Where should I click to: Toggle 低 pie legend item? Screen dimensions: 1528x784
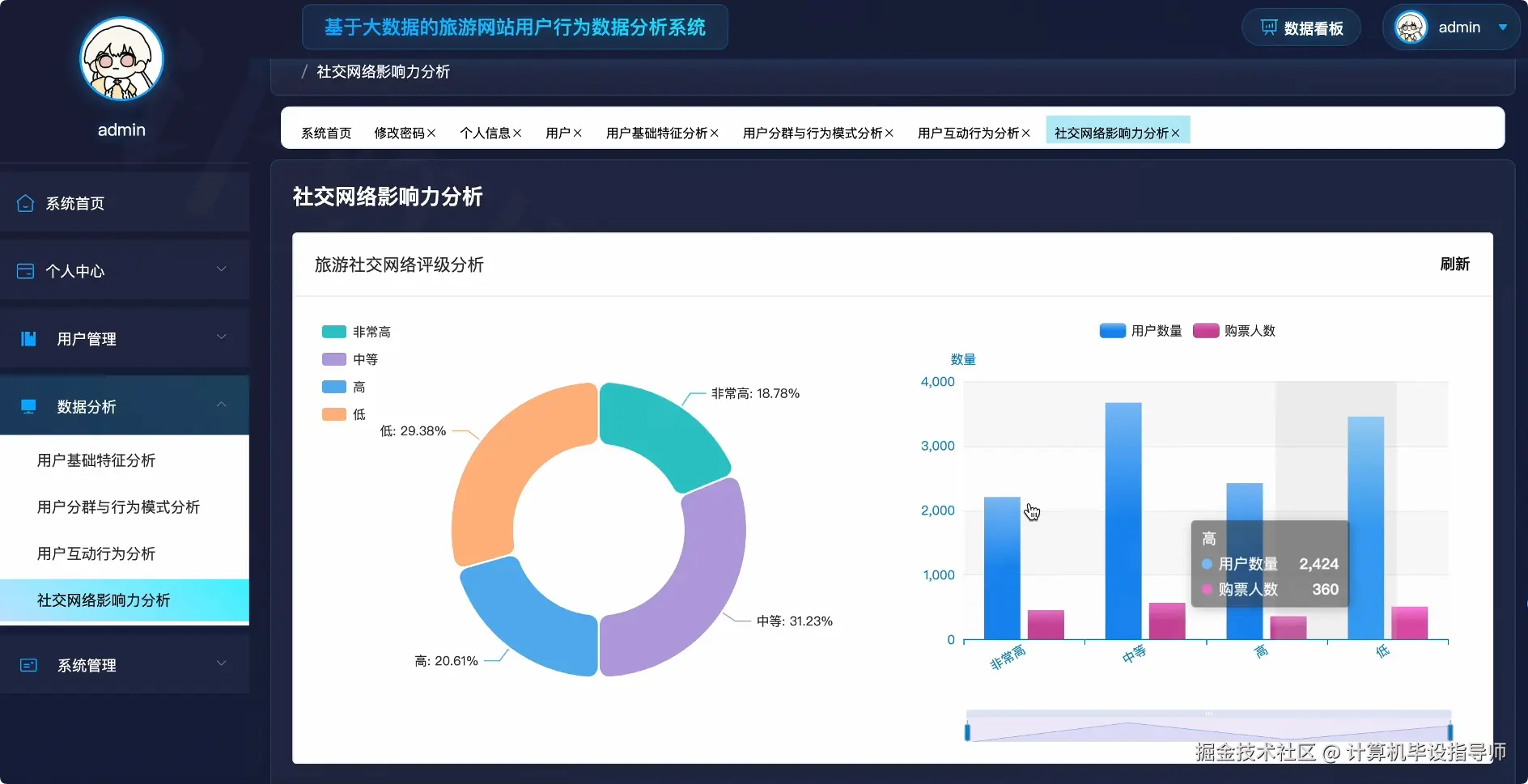(x=344, y=414)
